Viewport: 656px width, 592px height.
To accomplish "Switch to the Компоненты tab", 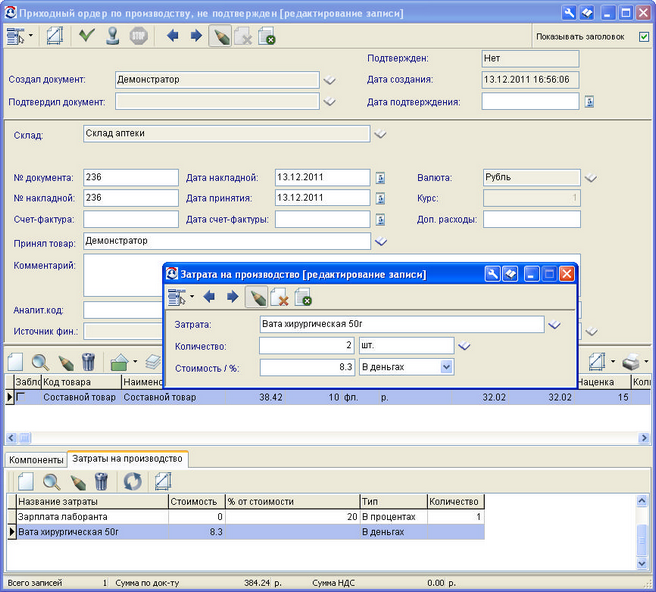I will click(36, 460).
